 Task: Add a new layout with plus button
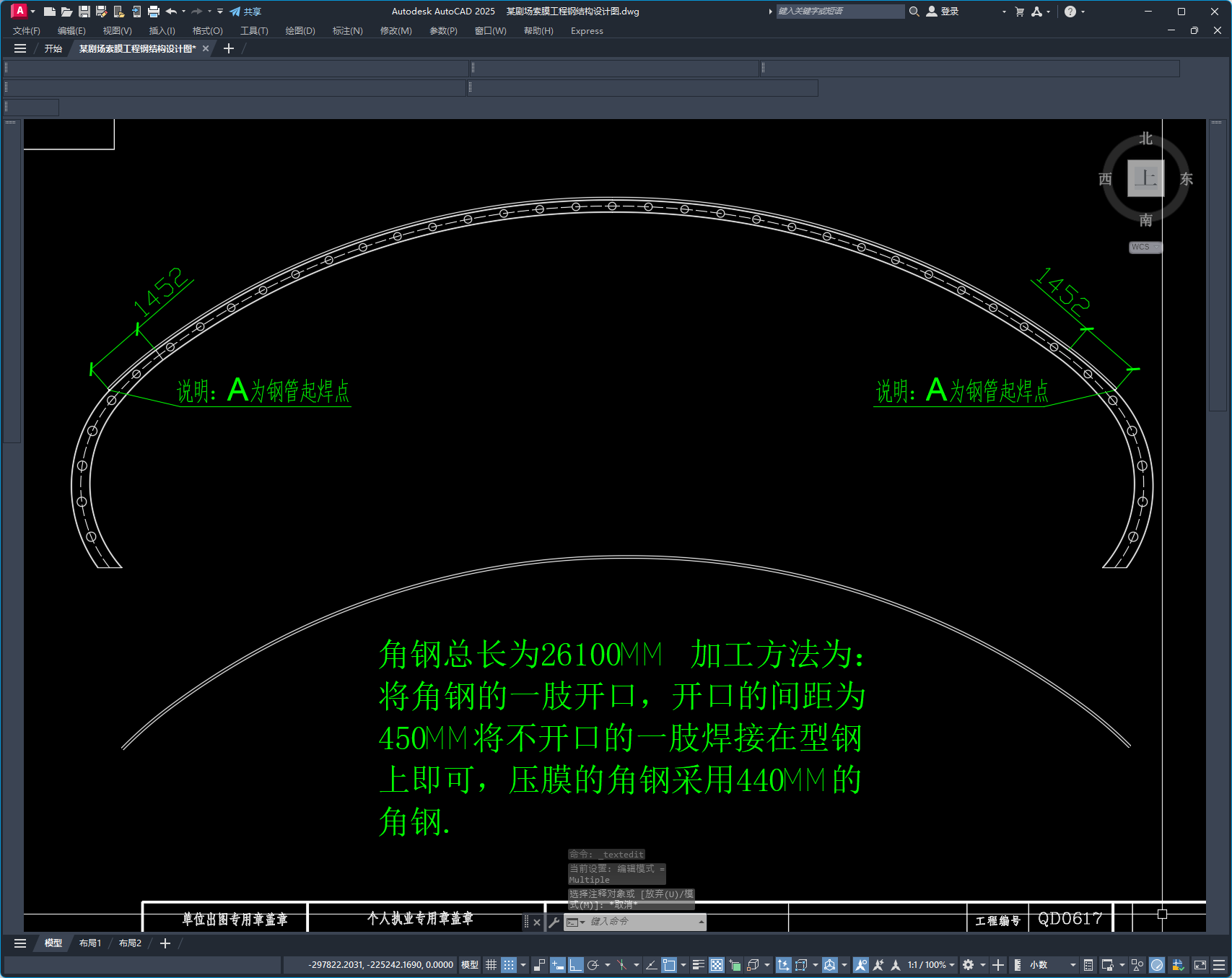[x=165, y=943]
